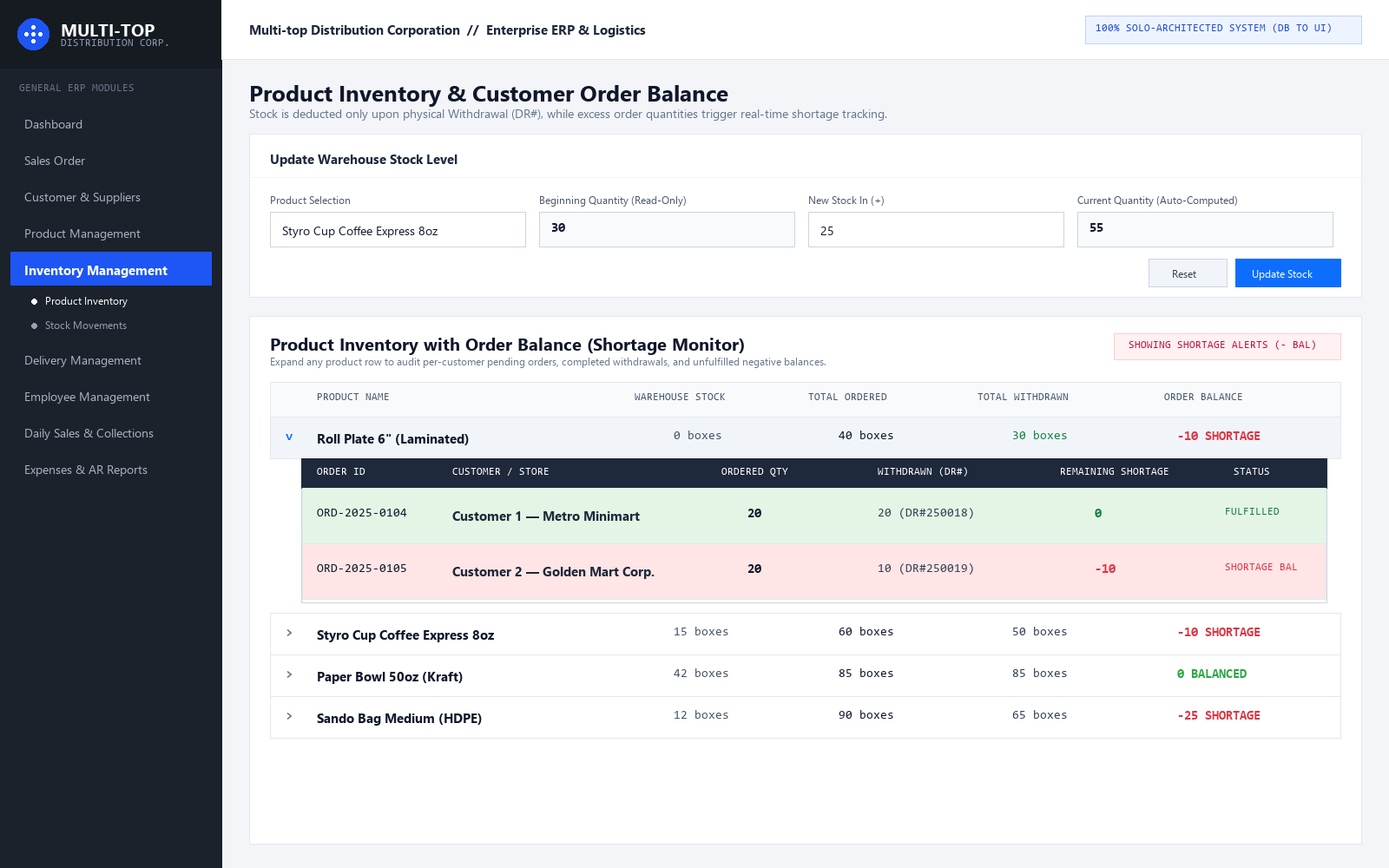Click the Total Withdrawn column header
Image resolution: width=1389 pixels, height=868 pixels.
coord(1023,398)
